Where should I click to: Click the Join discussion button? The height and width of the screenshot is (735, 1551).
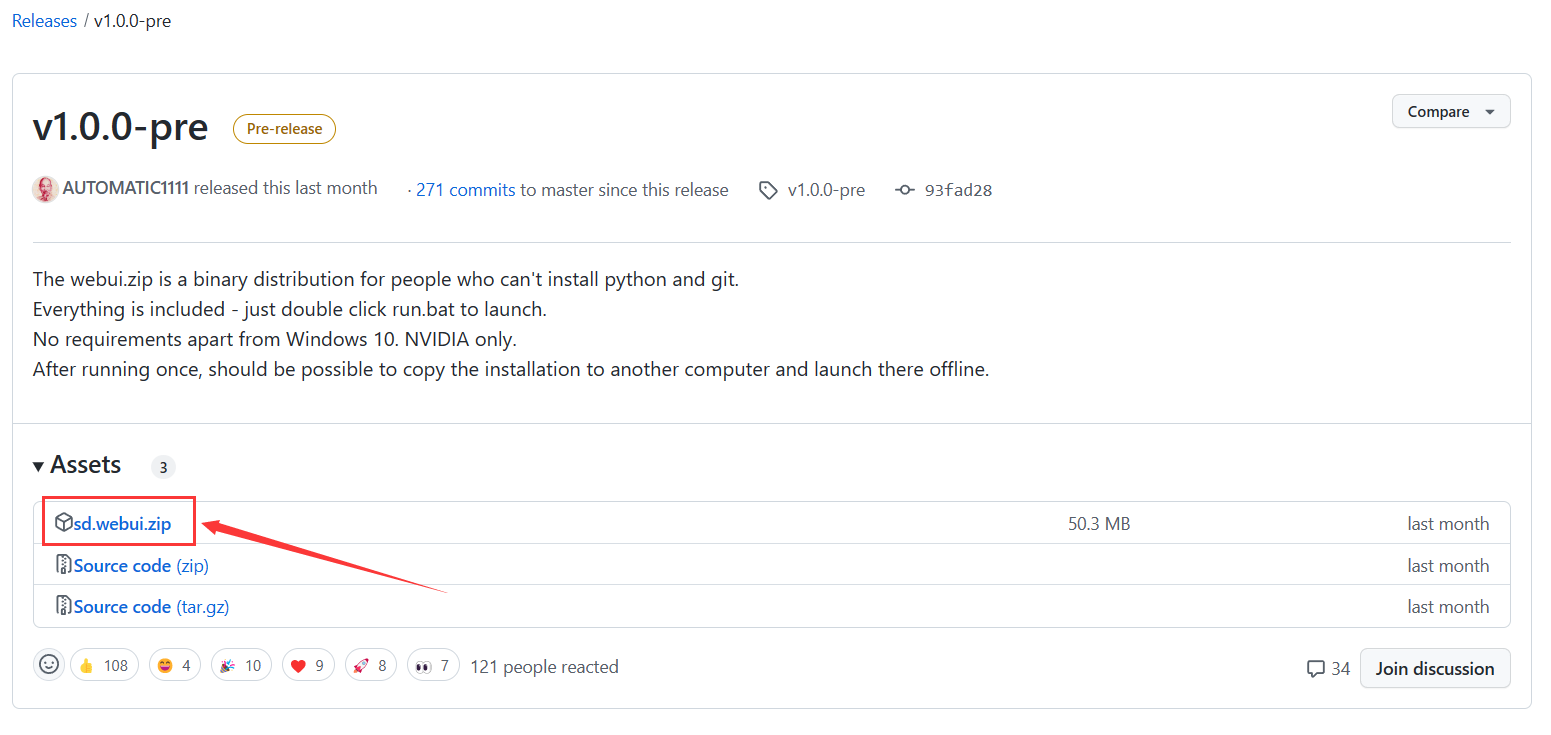tap(1435, 668)
